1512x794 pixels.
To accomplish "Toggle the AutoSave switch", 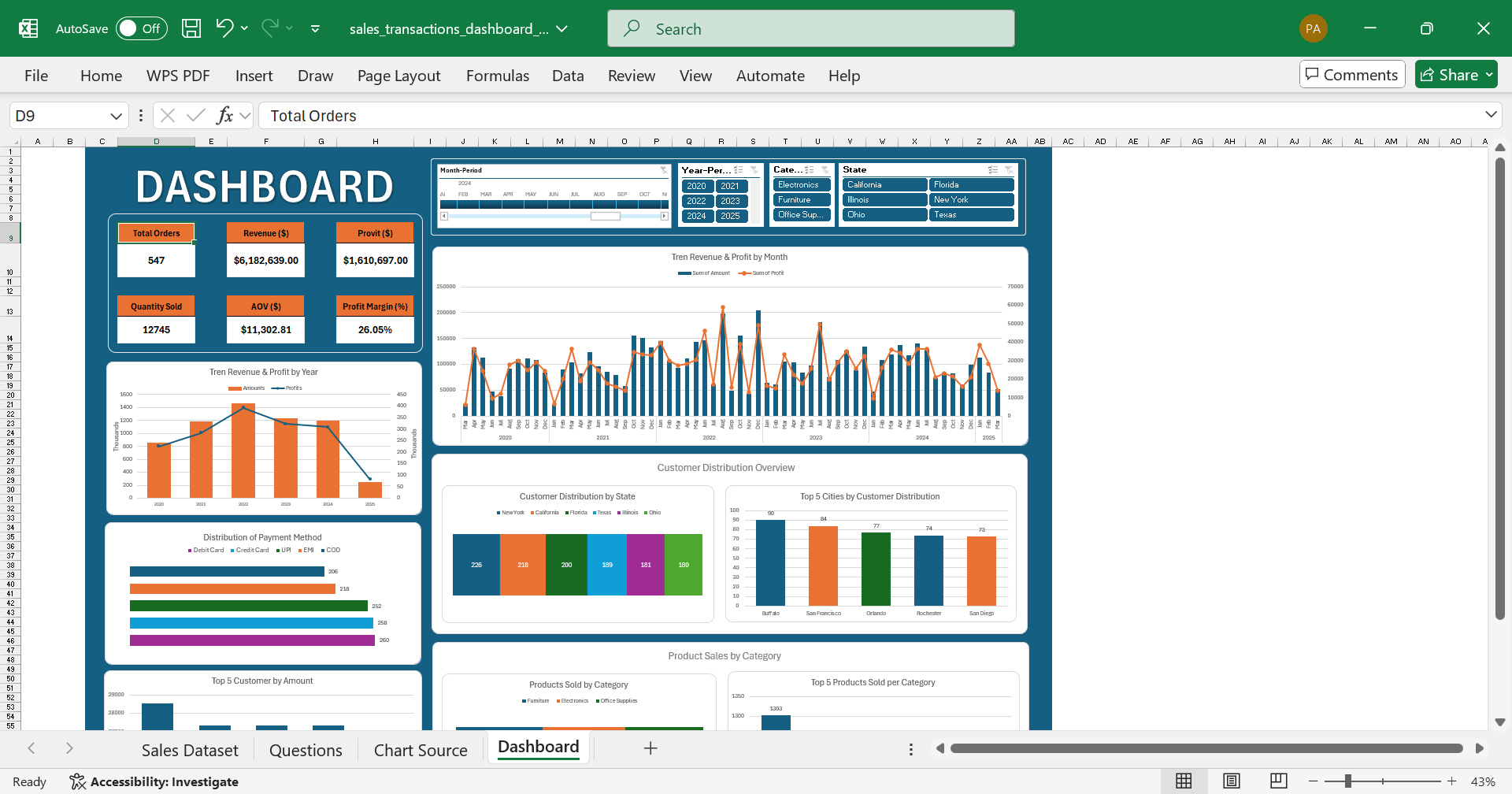I will click(142, 28).
